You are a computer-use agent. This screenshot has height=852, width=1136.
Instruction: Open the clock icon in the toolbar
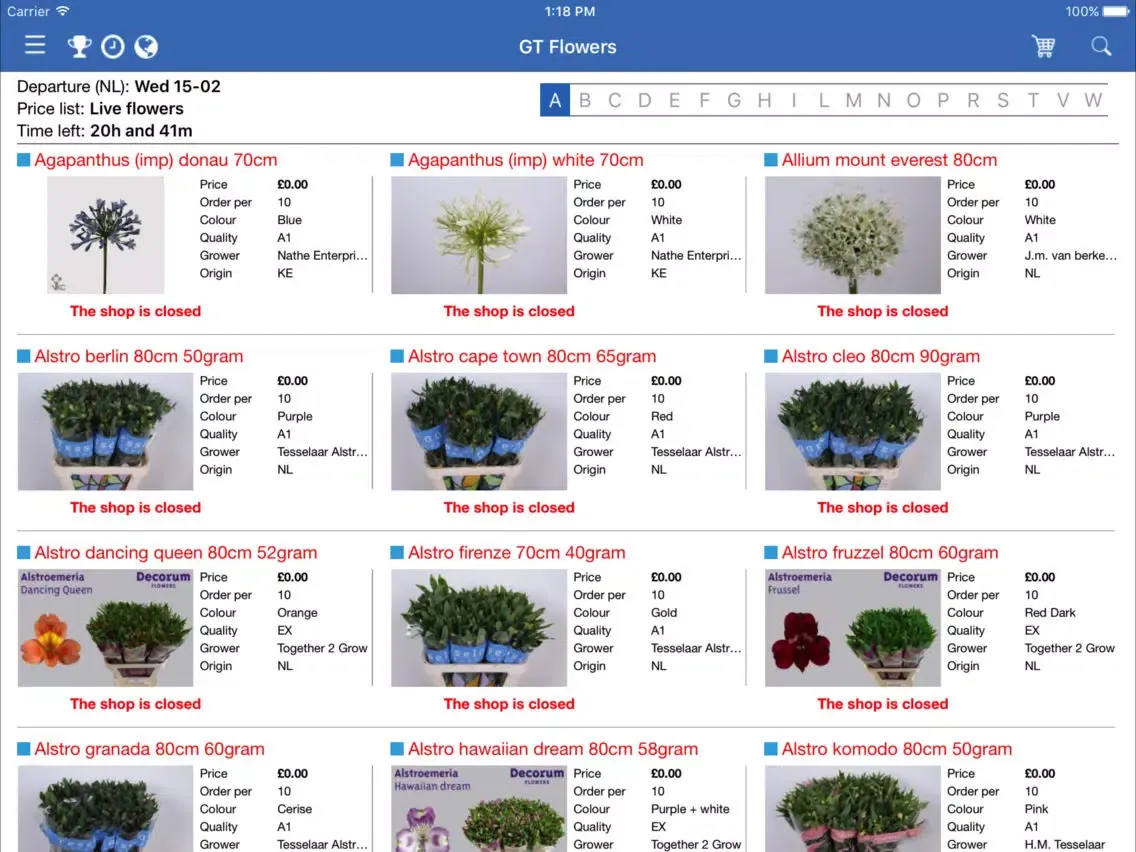click(112, 46)
